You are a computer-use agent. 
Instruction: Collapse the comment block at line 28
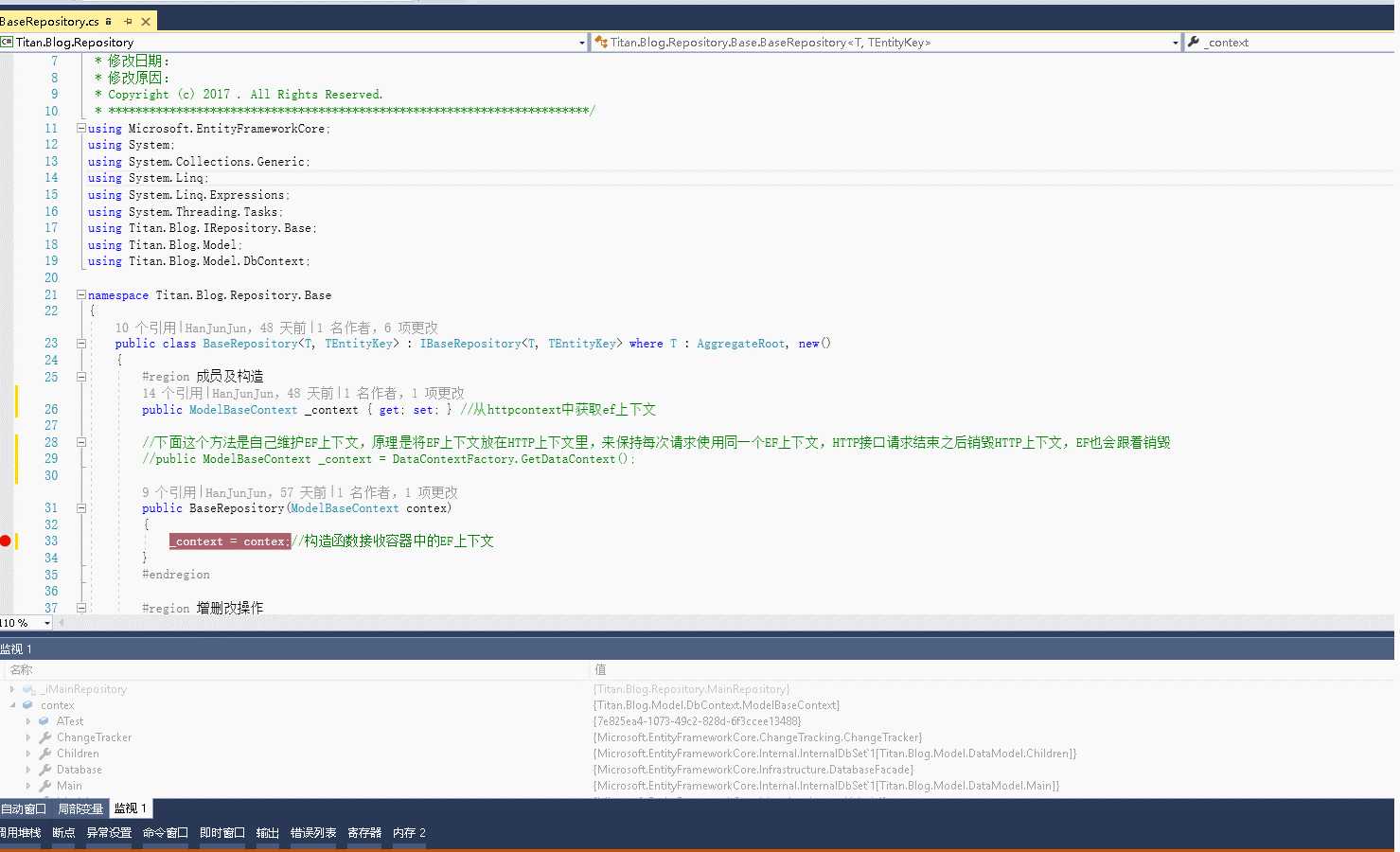click(x=80, y=442)
